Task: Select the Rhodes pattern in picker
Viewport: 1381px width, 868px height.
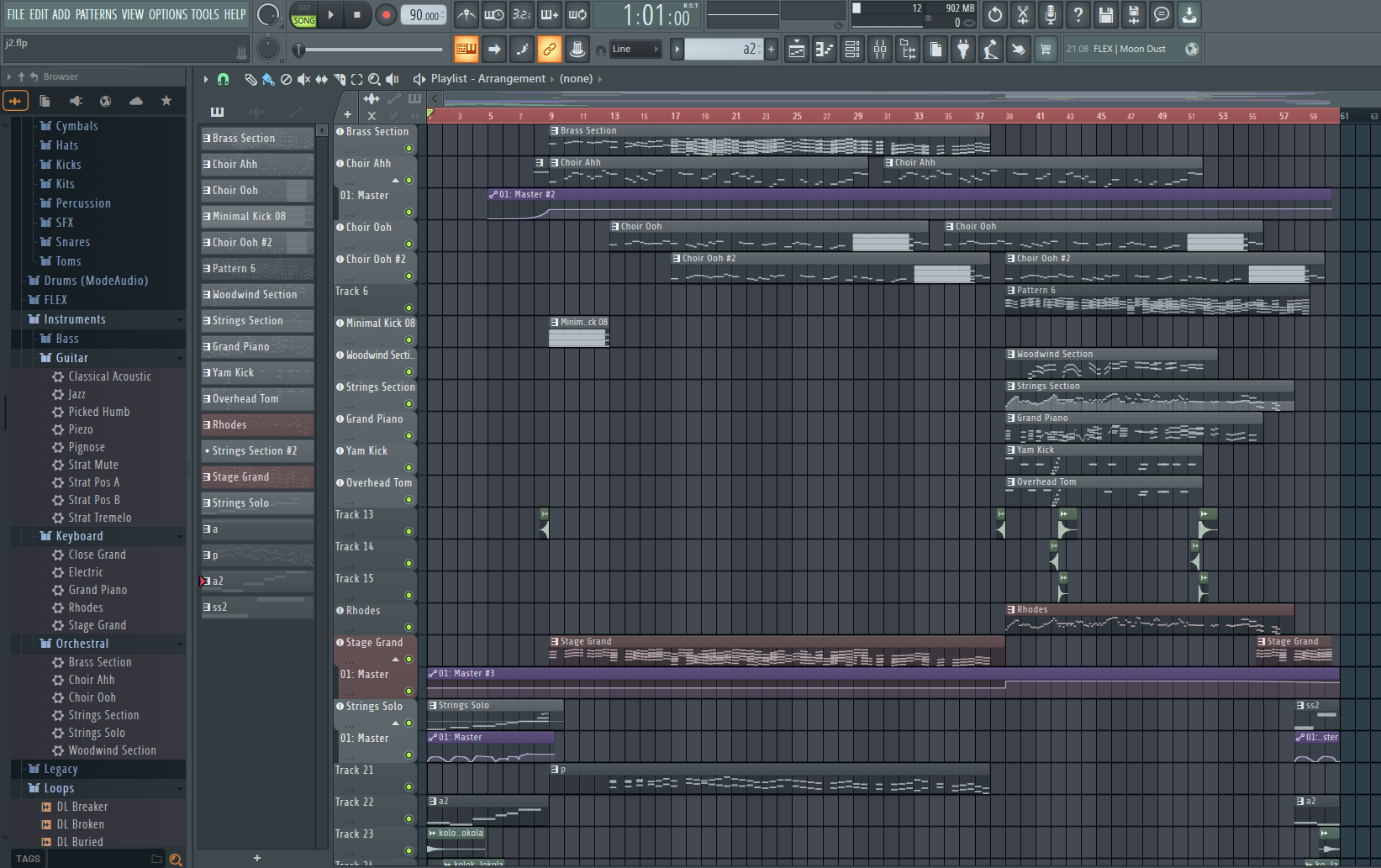Action: (257, 425)
